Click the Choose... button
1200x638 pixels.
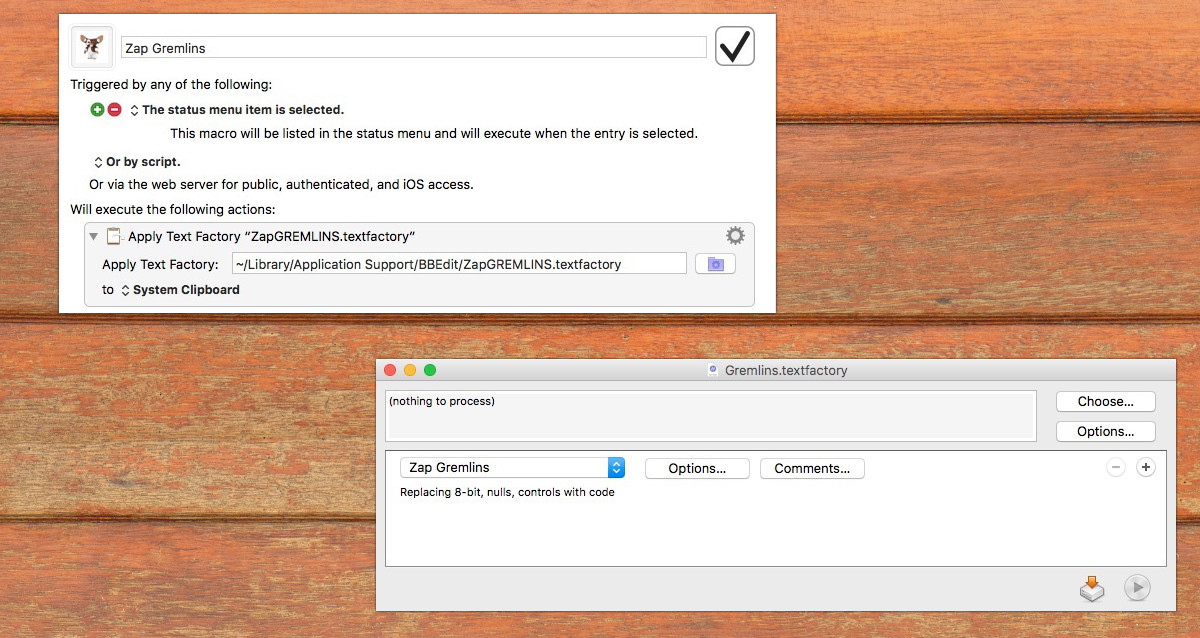pos(1106,402)
